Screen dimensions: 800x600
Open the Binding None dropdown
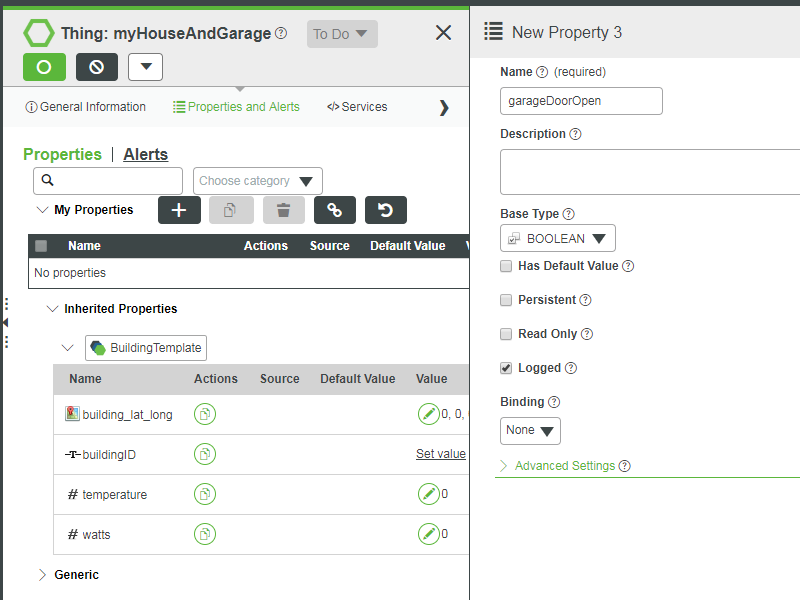[x=530, y=431]
